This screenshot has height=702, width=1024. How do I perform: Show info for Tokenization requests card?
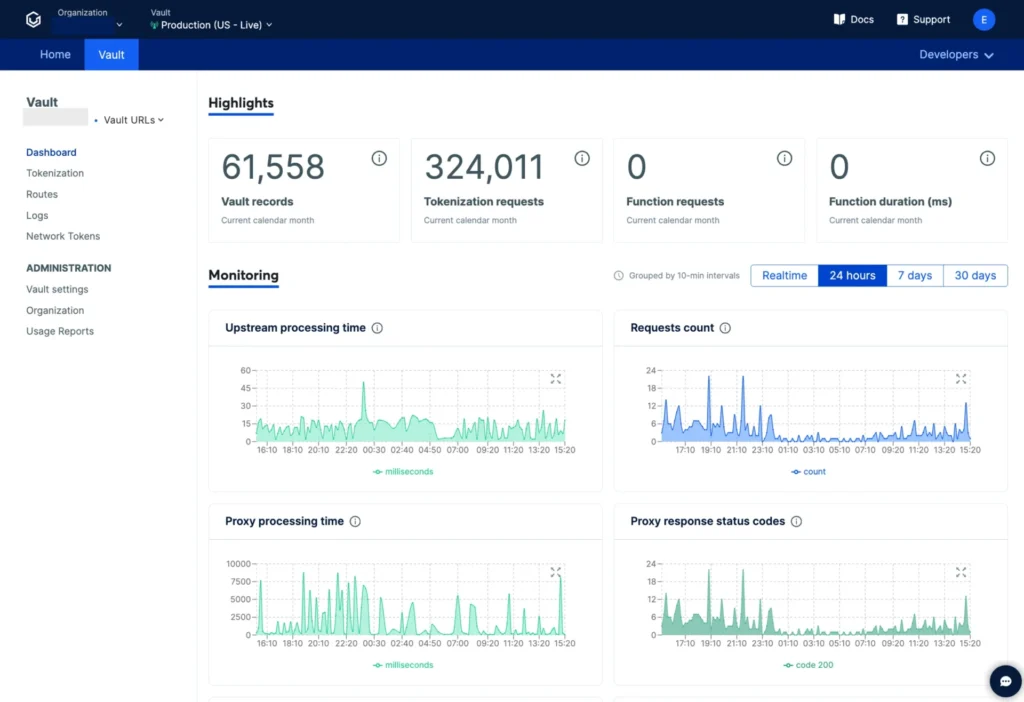click(582, 158)
